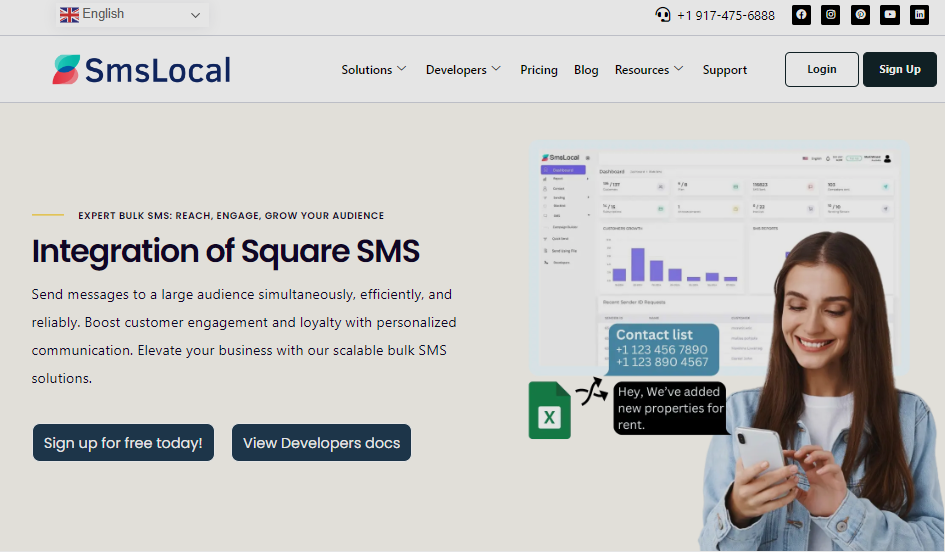945x552 pixels.
Task: Open the Pinterest social icon
Action: pos(860,15)
